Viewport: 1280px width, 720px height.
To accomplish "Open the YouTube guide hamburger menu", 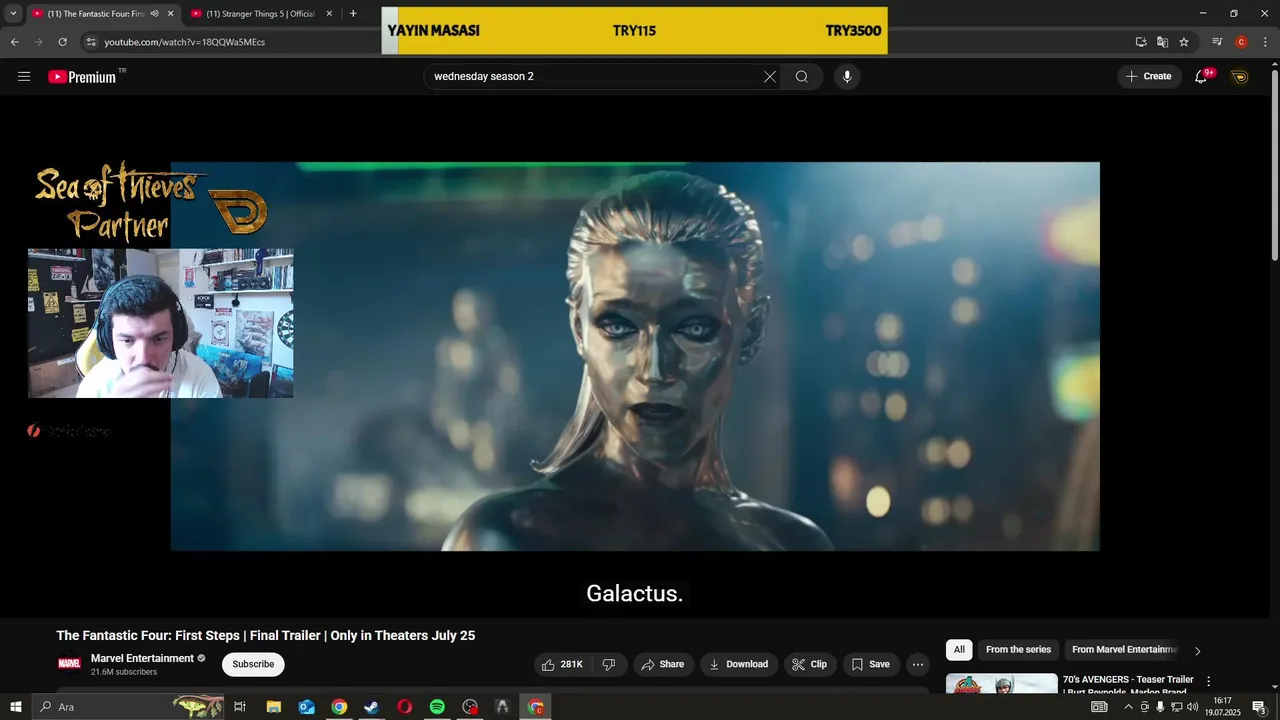I will click(24, 76).
